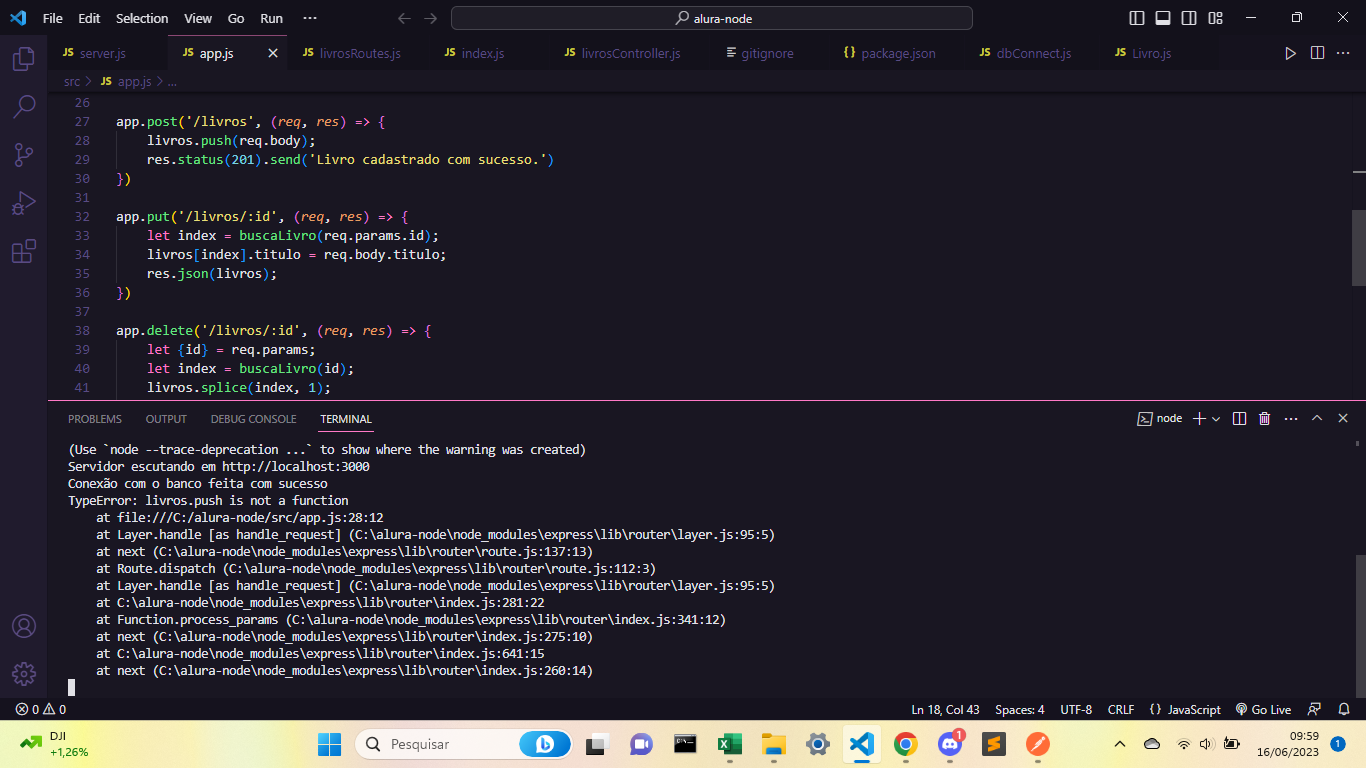Run the file with the play icon

(1290, 53)
